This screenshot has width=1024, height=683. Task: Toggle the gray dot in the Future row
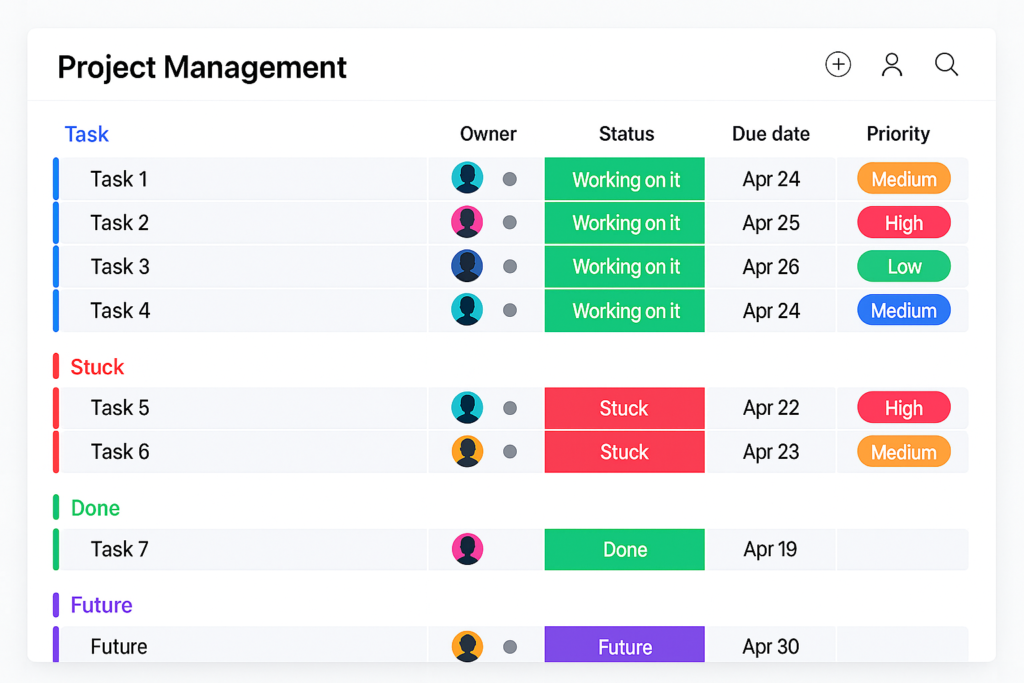coord(510,647)
